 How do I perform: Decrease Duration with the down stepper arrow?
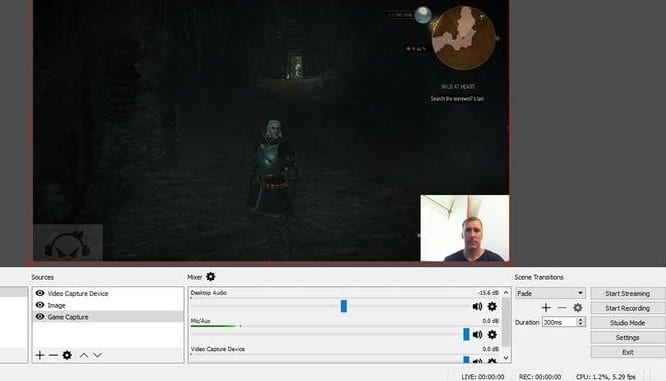pos(581,325)
